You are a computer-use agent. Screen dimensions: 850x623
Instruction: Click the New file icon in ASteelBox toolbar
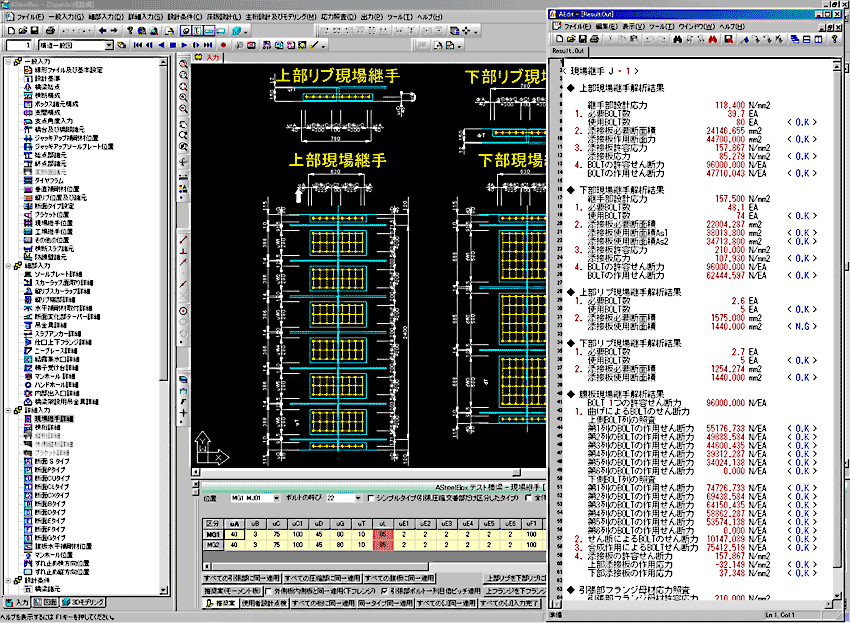point(11,31)
